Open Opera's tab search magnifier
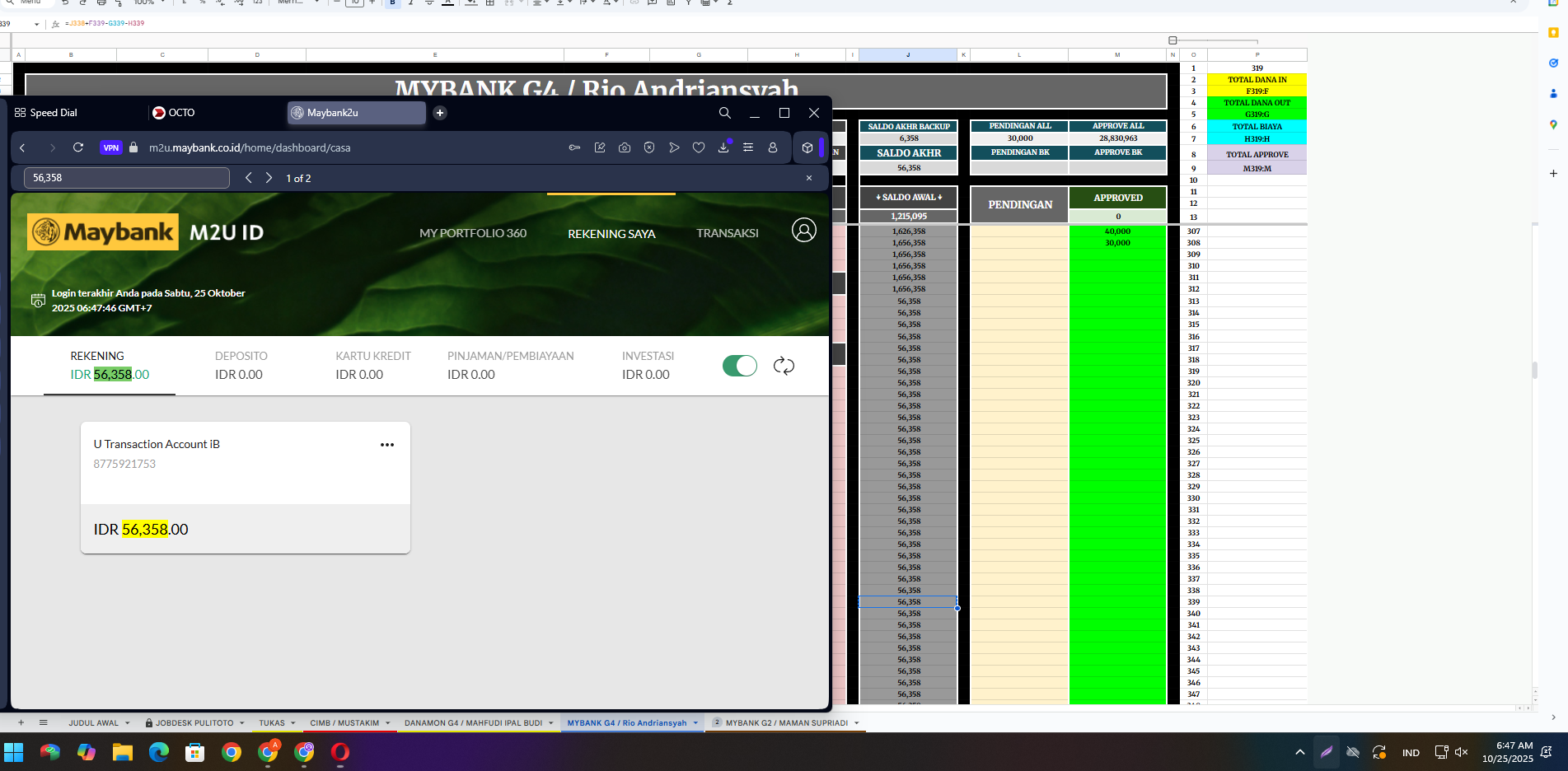Image resolution: width=1568 pixels, height=771 pixels. point(725,113)
